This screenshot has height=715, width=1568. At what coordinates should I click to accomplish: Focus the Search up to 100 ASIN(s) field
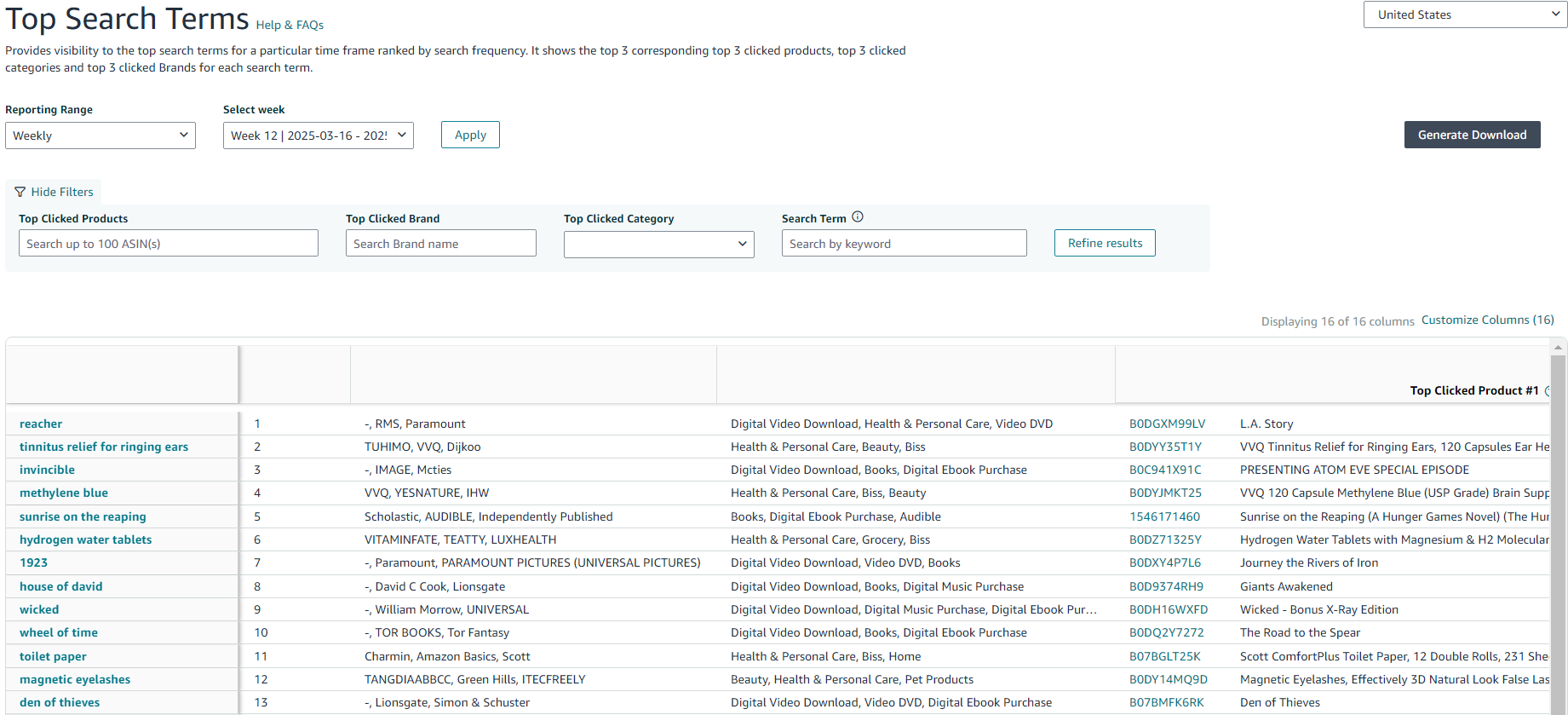pyautogui.click(x=169, y=244)
